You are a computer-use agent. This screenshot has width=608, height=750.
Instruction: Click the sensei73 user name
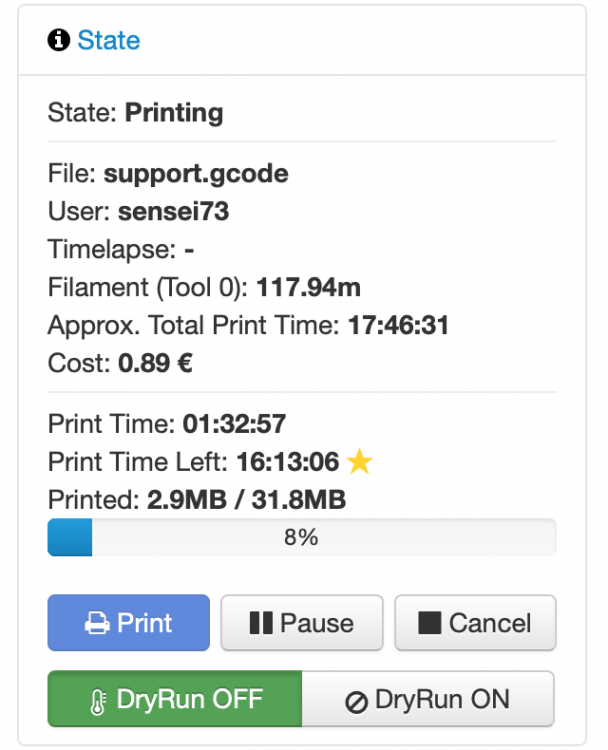[x=174, y=211]
